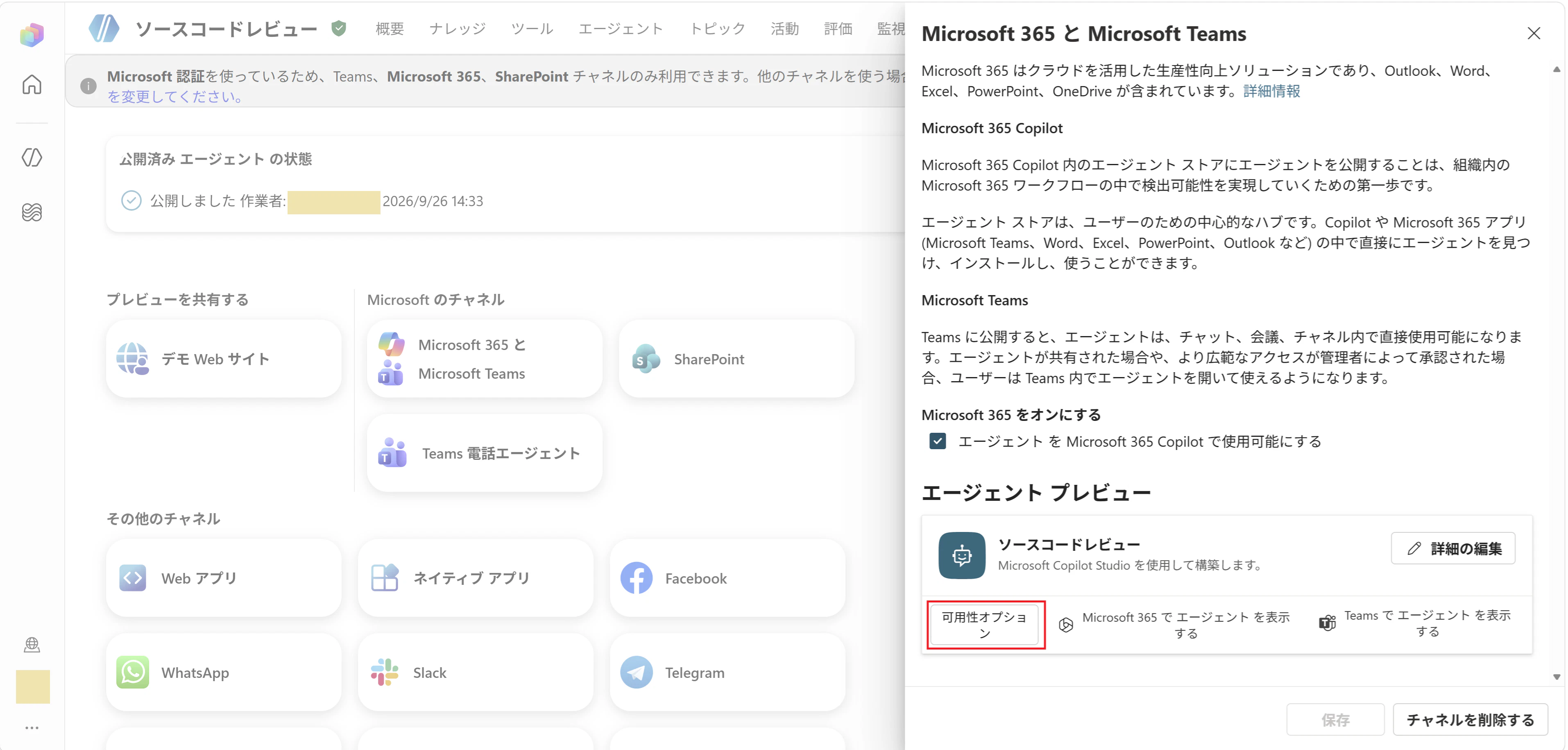
Task: Switch to the 概要 tab
Action: 390,29
